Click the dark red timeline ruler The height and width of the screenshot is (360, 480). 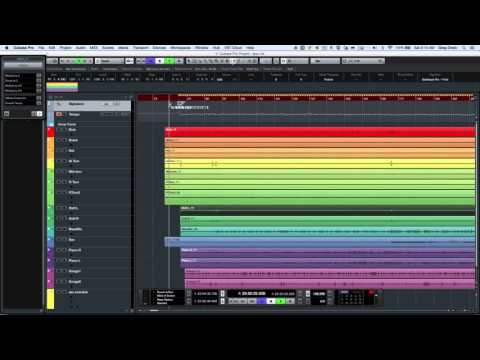[306, 98]
